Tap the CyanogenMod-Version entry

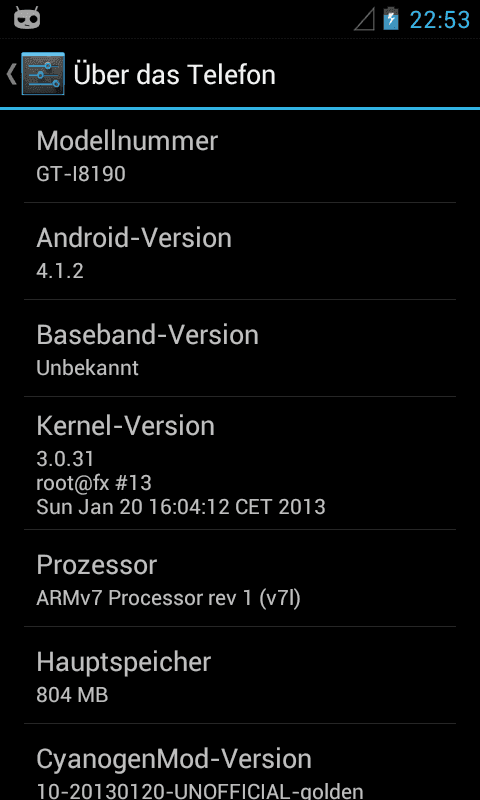click(240, 762)
